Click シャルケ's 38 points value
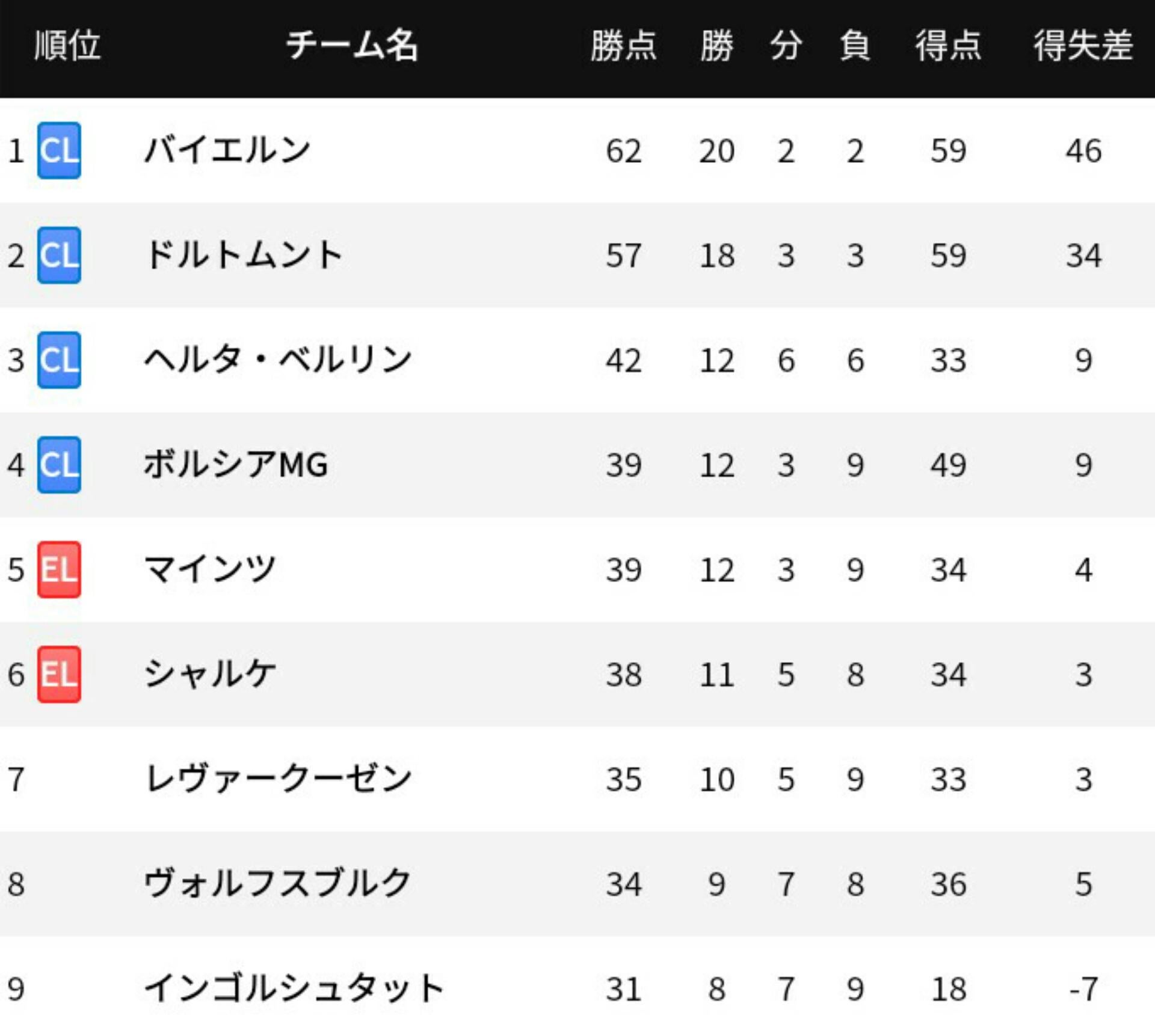This screenshot has width=1155, height=1036. [623, 675]
